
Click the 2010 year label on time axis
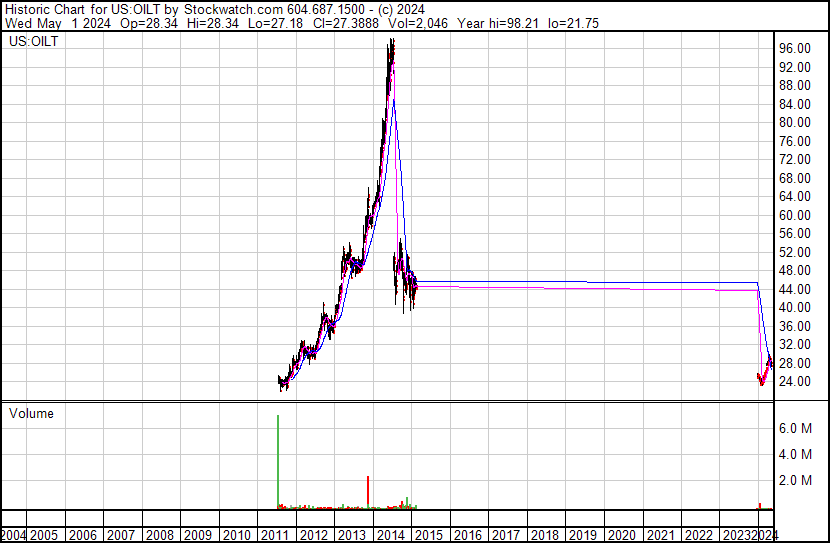pyautogui.click(x=237, y=536)
